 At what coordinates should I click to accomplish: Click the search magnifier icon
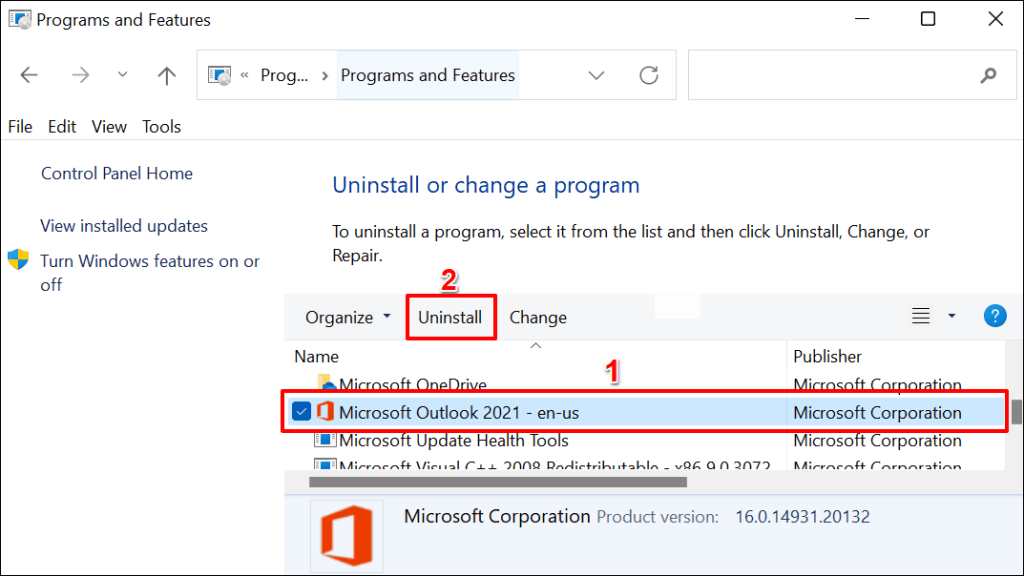click(x=988, y=75)
